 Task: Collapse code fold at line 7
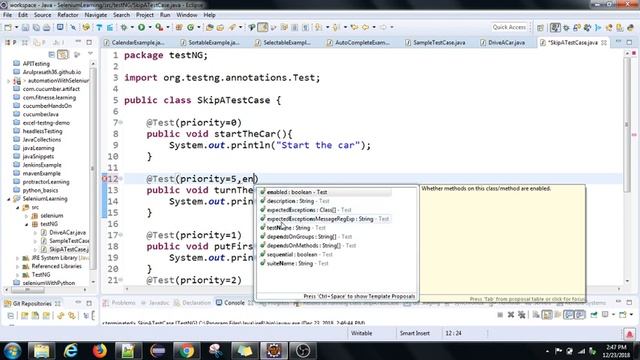[121, 122]
